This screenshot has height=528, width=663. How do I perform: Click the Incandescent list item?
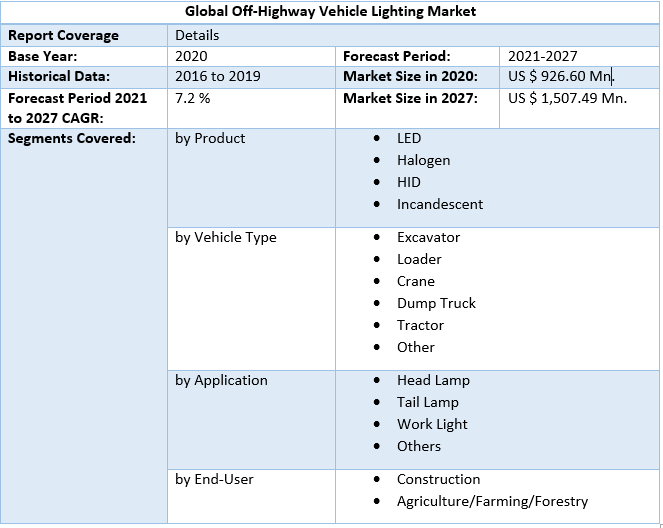(439, 204)
